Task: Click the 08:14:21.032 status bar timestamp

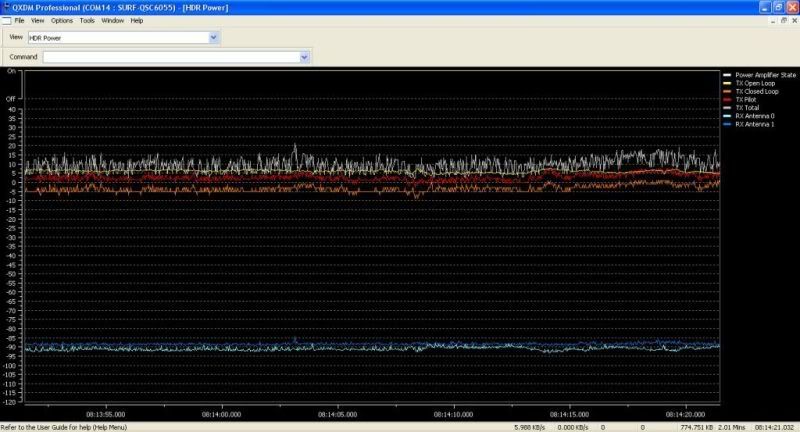Action: click(x=774, y=427)
